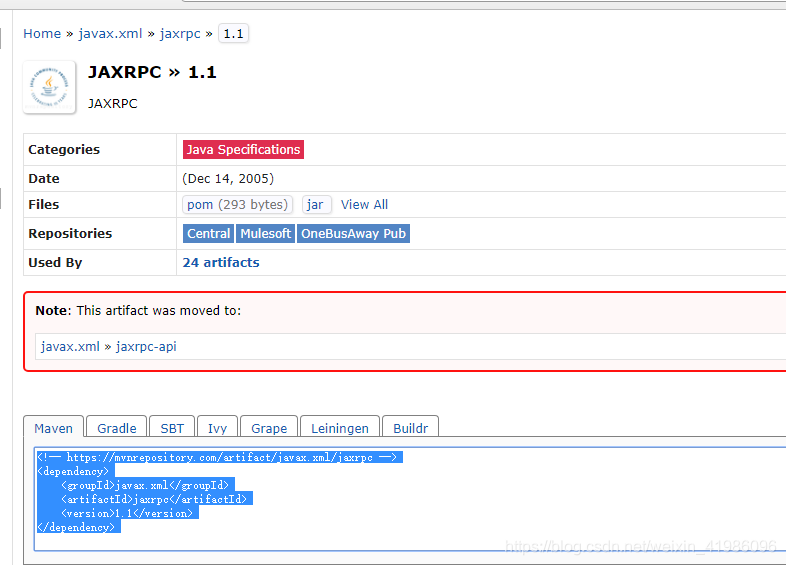786x565 pixels.
Task: Go to Home breadcrumb link
Action: tap(42, 34)
